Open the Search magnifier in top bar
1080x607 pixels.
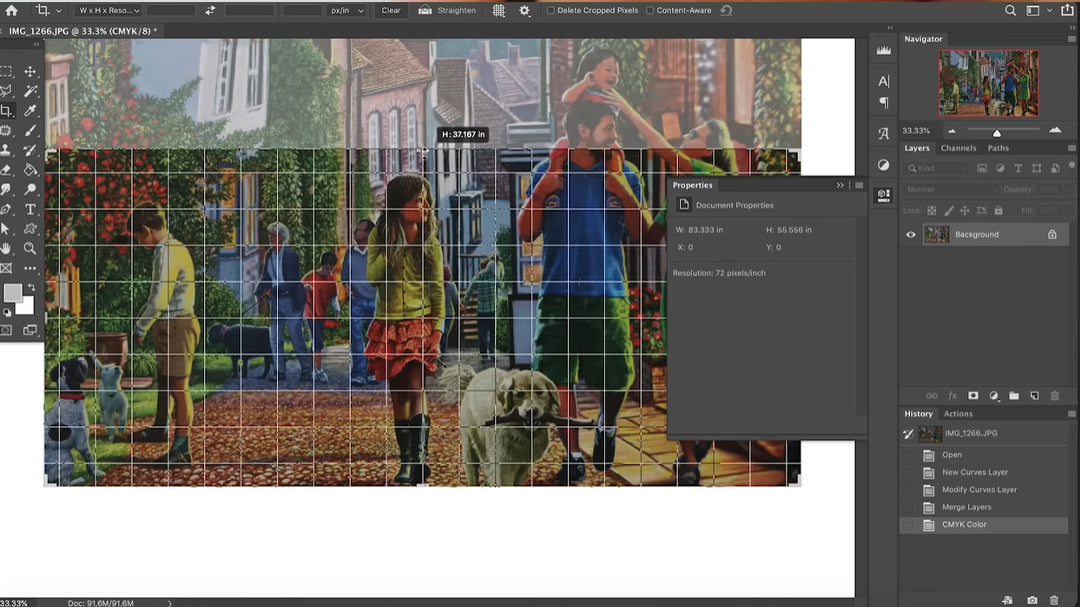coord(1010,10)
